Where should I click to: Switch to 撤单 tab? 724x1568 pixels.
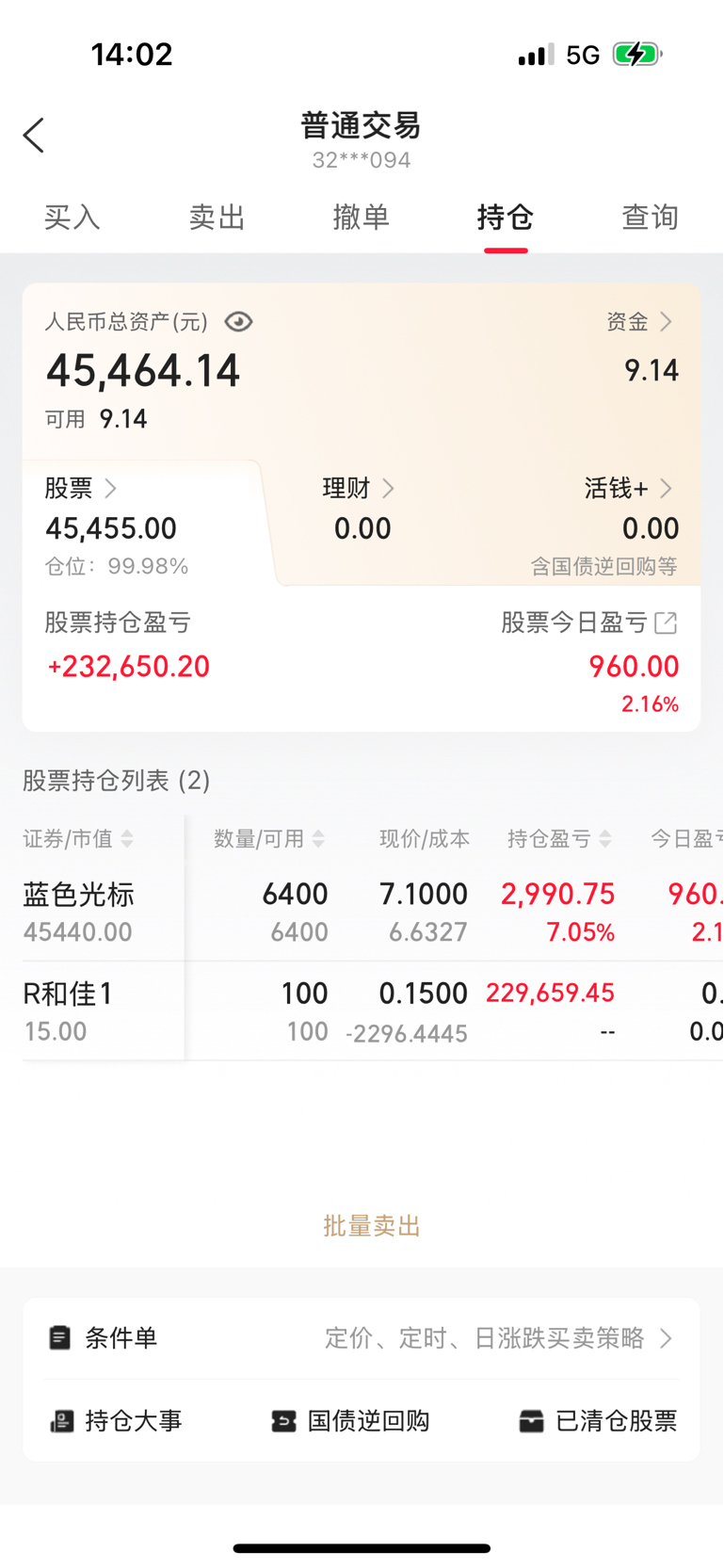click(x=362, y=218)
